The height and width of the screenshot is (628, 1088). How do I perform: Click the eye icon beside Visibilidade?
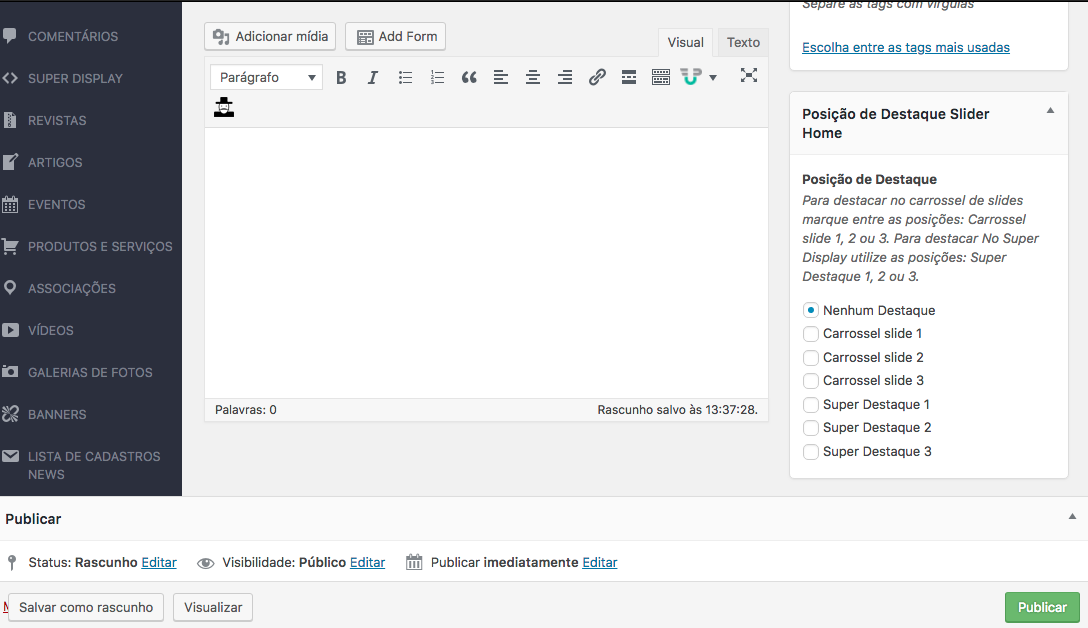(205, 563)
